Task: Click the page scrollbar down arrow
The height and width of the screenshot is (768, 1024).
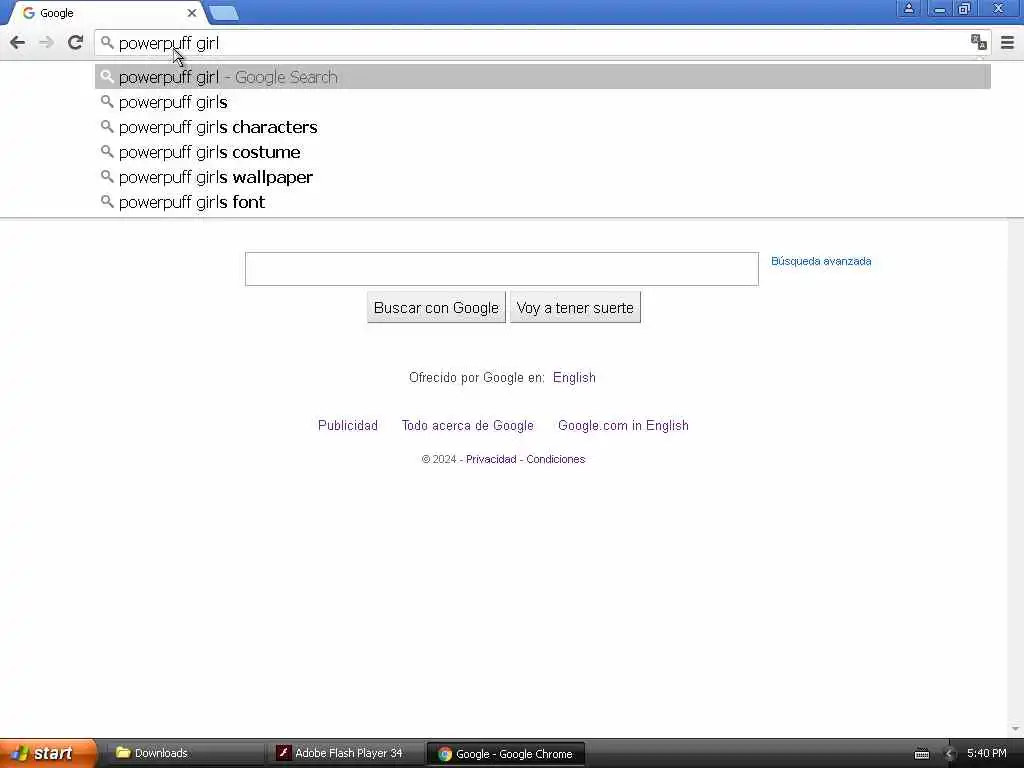Action: [1016, 729]
